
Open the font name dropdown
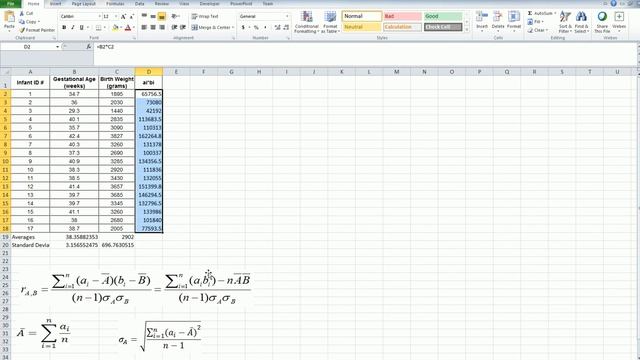[x=99, y=16]
